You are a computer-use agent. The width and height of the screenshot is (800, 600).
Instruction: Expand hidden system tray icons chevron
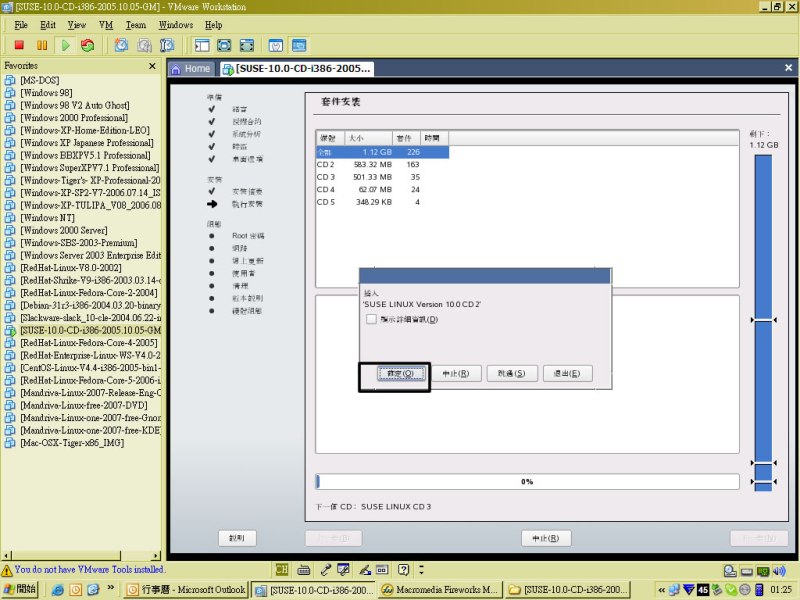coord(662,590)
